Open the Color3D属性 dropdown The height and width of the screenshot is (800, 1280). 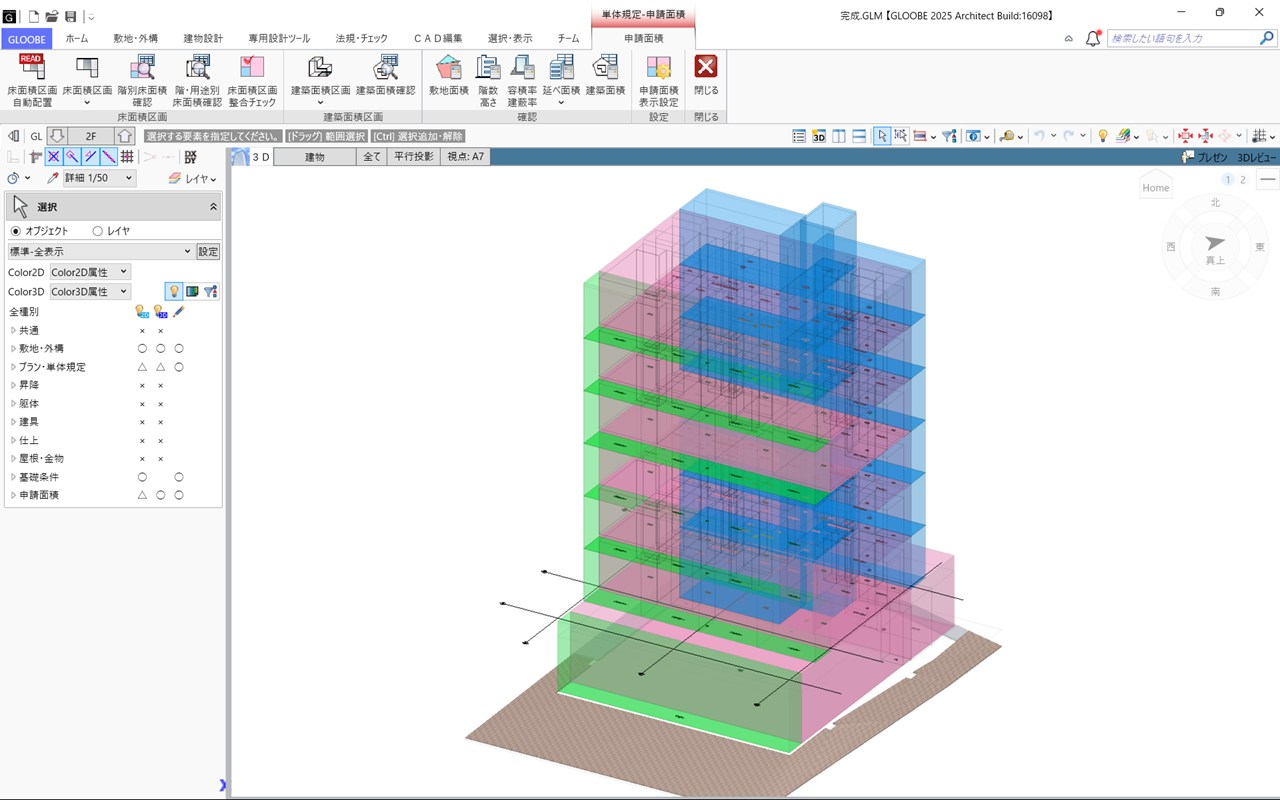click(x=90, y=291)
